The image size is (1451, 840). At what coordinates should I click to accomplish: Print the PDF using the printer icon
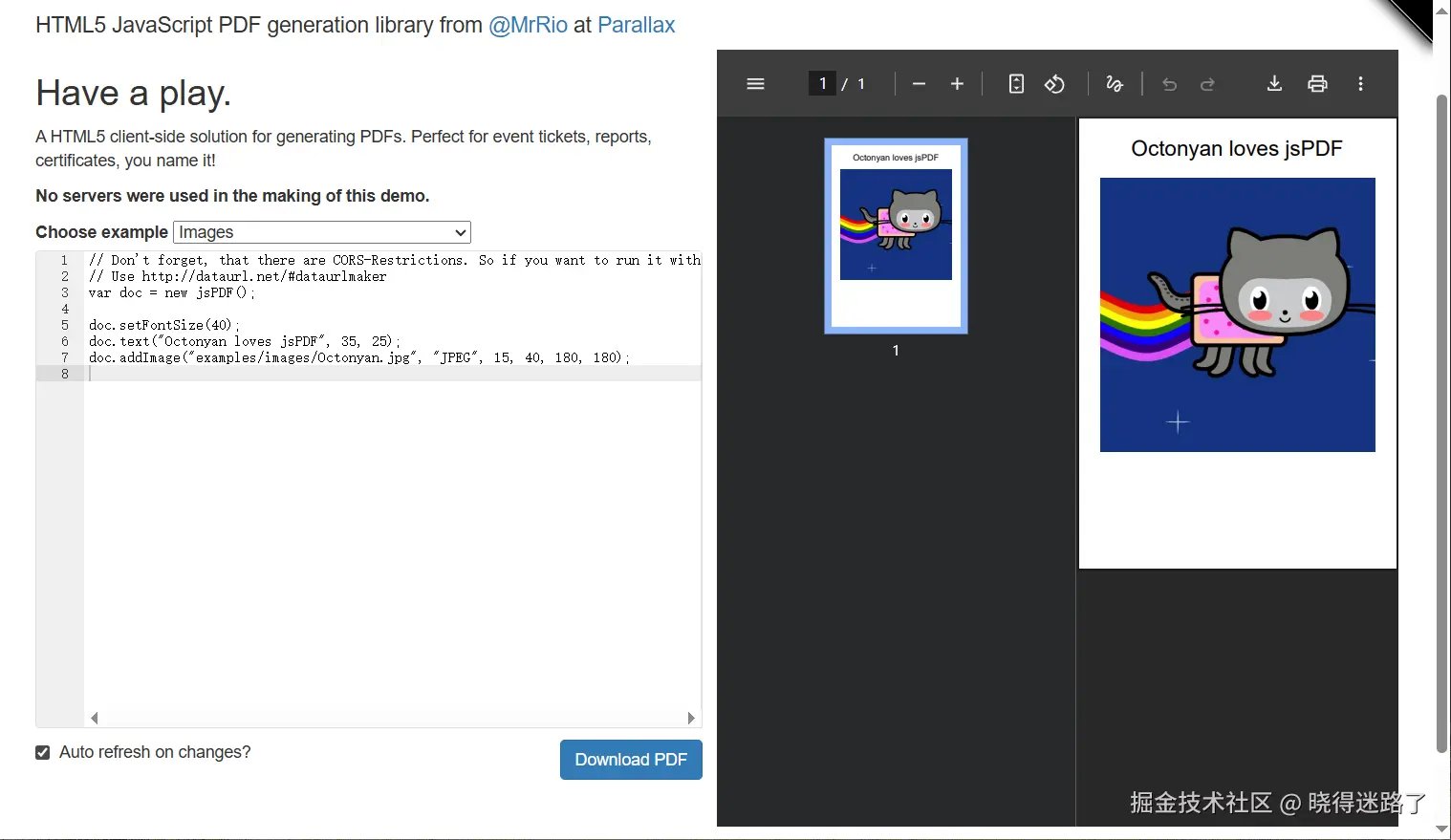(1317, 84)
